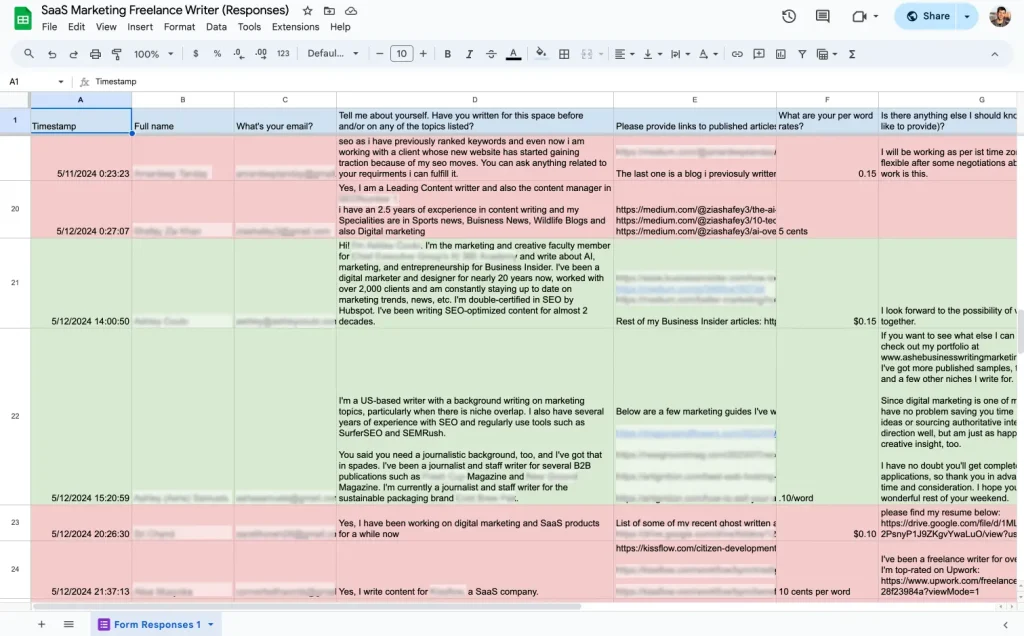
Task: Decrease decimal places
Action: click(x=239, y=54)
